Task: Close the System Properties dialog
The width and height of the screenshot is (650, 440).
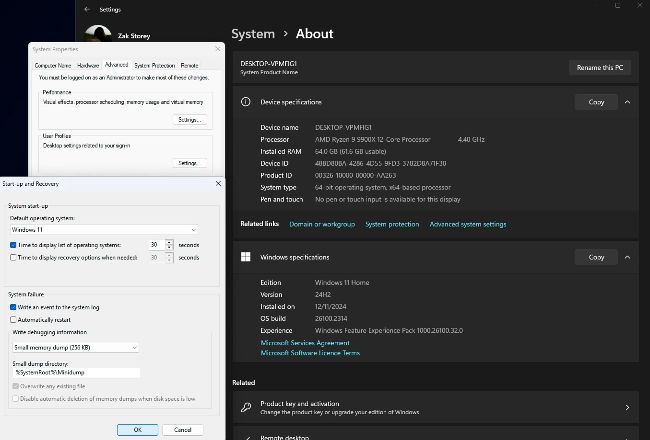Action: tap(218, 49)
